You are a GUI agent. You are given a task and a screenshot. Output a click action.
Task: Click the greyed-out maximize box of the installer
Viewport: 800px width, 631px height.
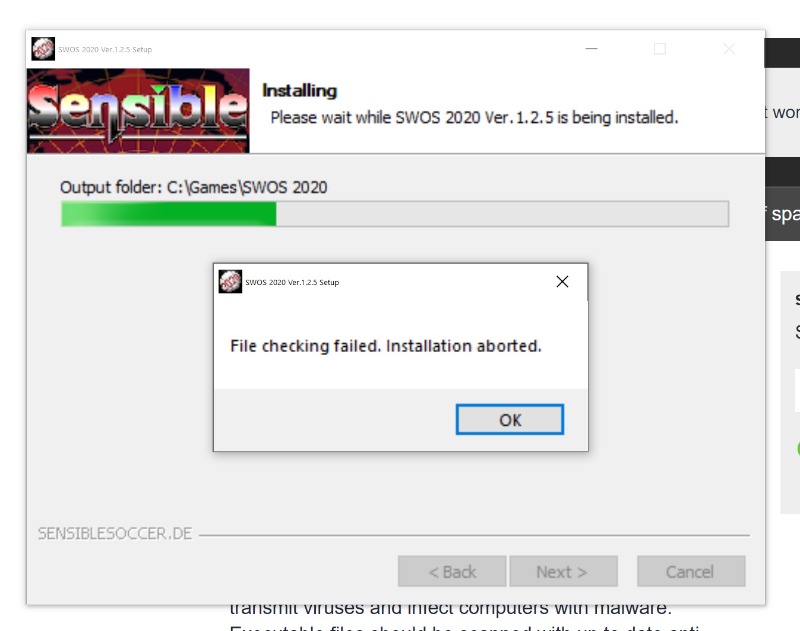click(x=660, y=48)
